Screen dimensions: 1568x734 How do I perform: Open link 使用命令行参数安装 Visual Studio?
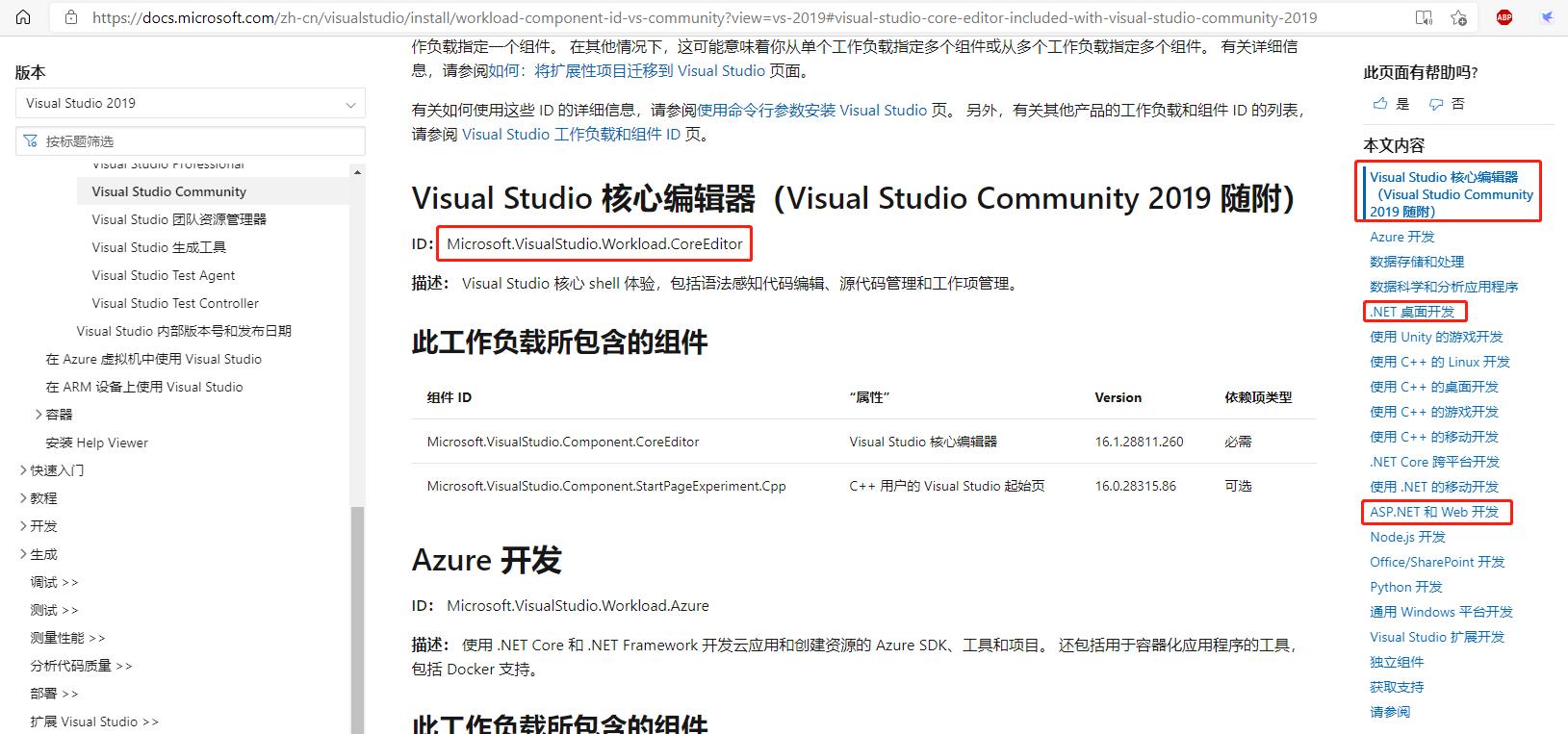coord(811,110)
